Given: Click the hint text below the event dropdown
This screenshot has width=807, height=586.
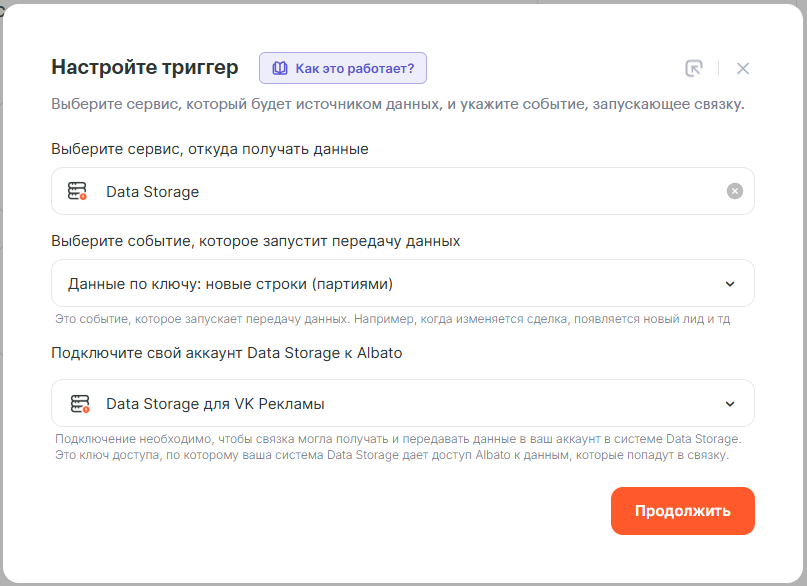Looking at the screenshot, I should [x=392, y=319].
